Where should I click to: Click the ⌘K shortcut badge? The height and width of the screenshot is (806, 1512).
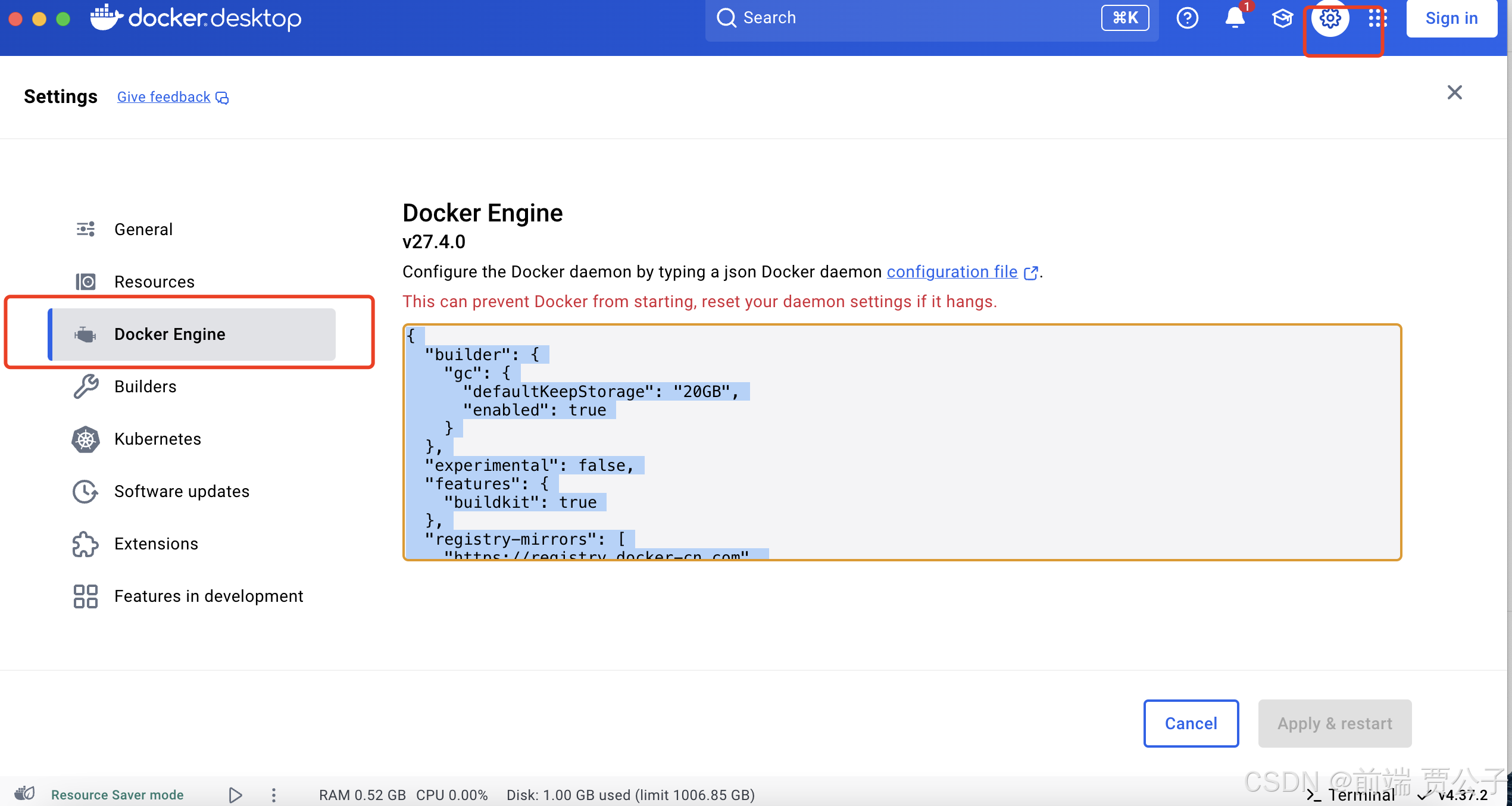click(x=1124, y=18)
